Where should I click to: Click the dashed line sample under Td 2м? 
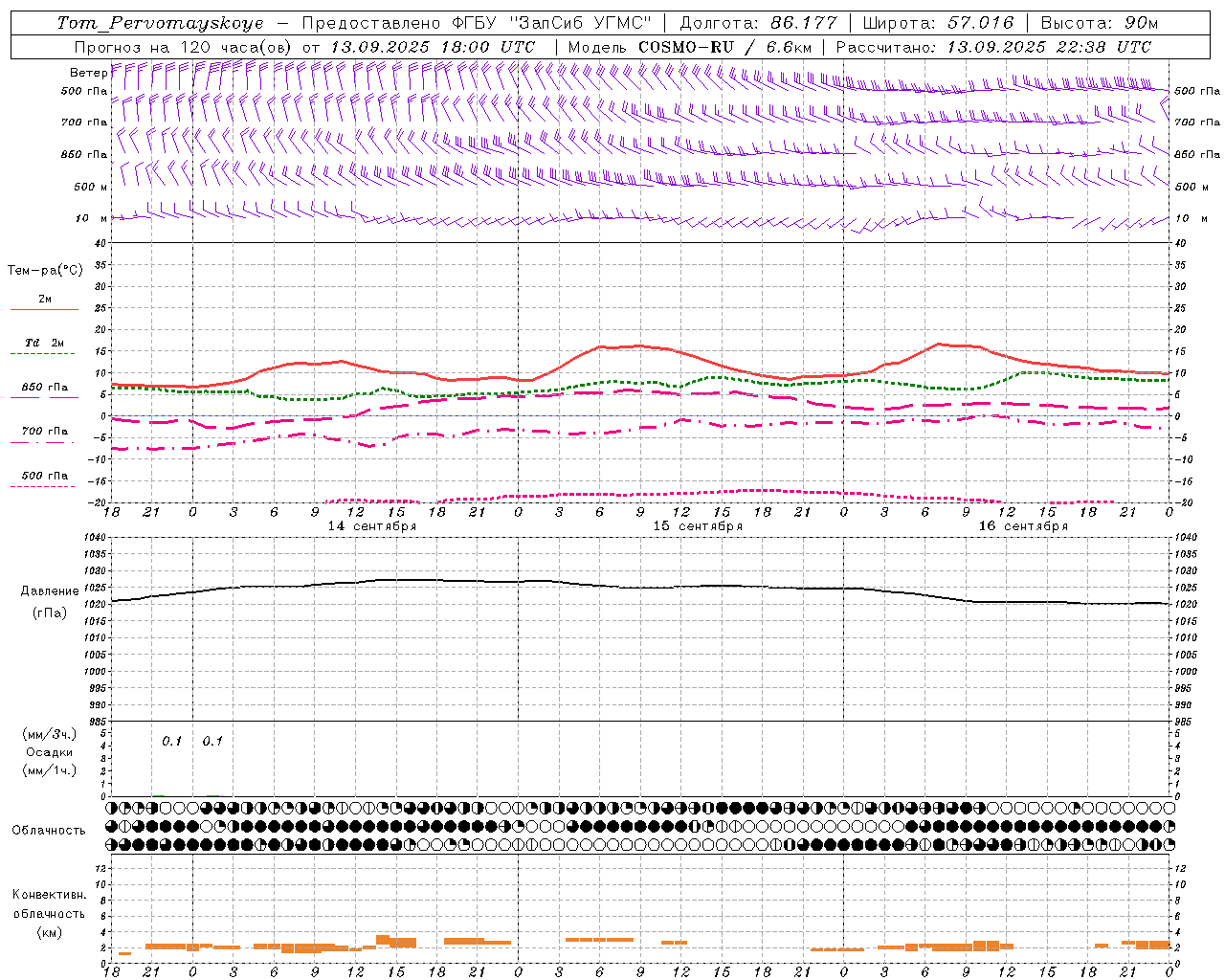coord(42,354)
